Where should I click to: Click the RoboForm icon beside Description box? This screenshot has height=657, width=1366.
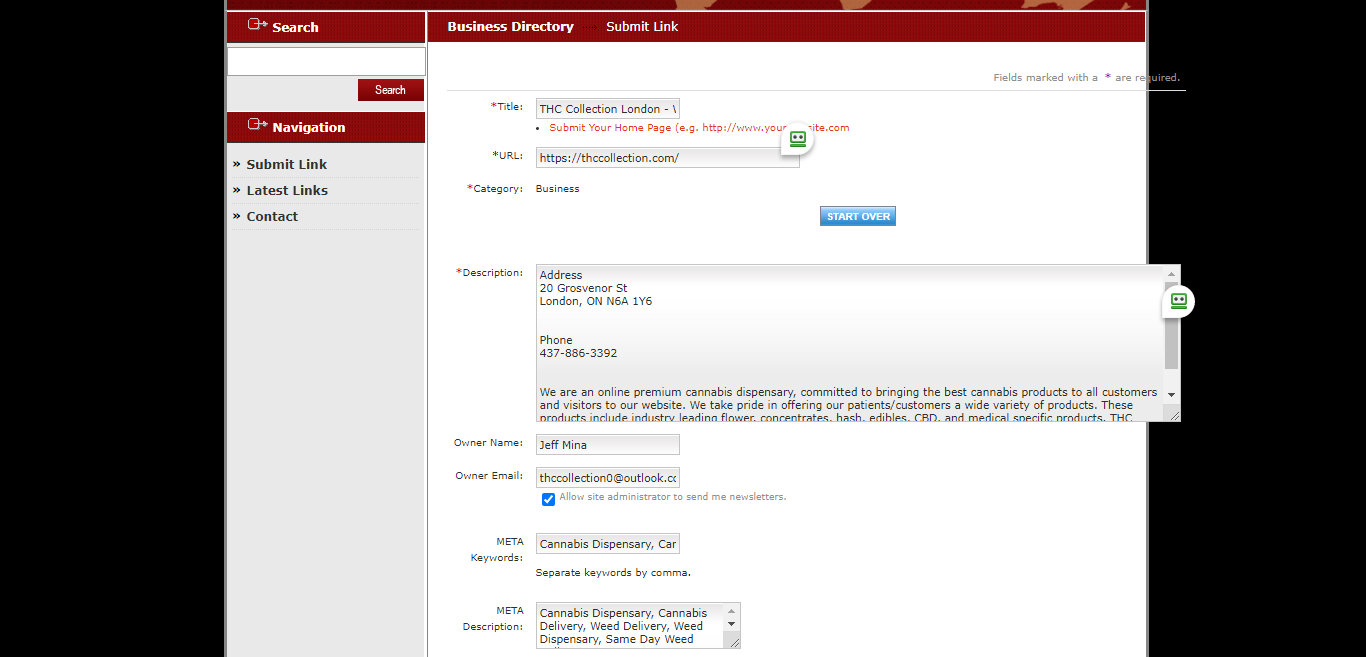click(x=1178, y=301)
